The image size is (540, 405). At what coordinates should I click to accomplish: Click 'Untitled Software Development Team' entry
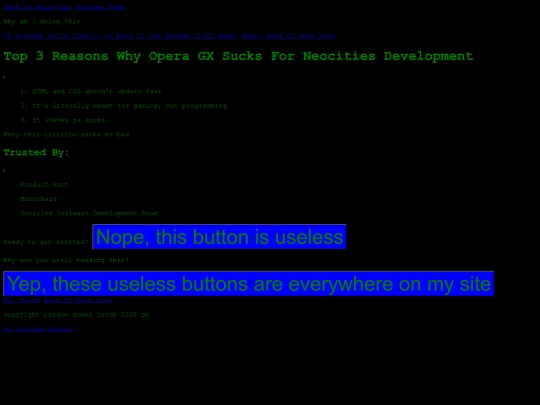click(89, 214)
